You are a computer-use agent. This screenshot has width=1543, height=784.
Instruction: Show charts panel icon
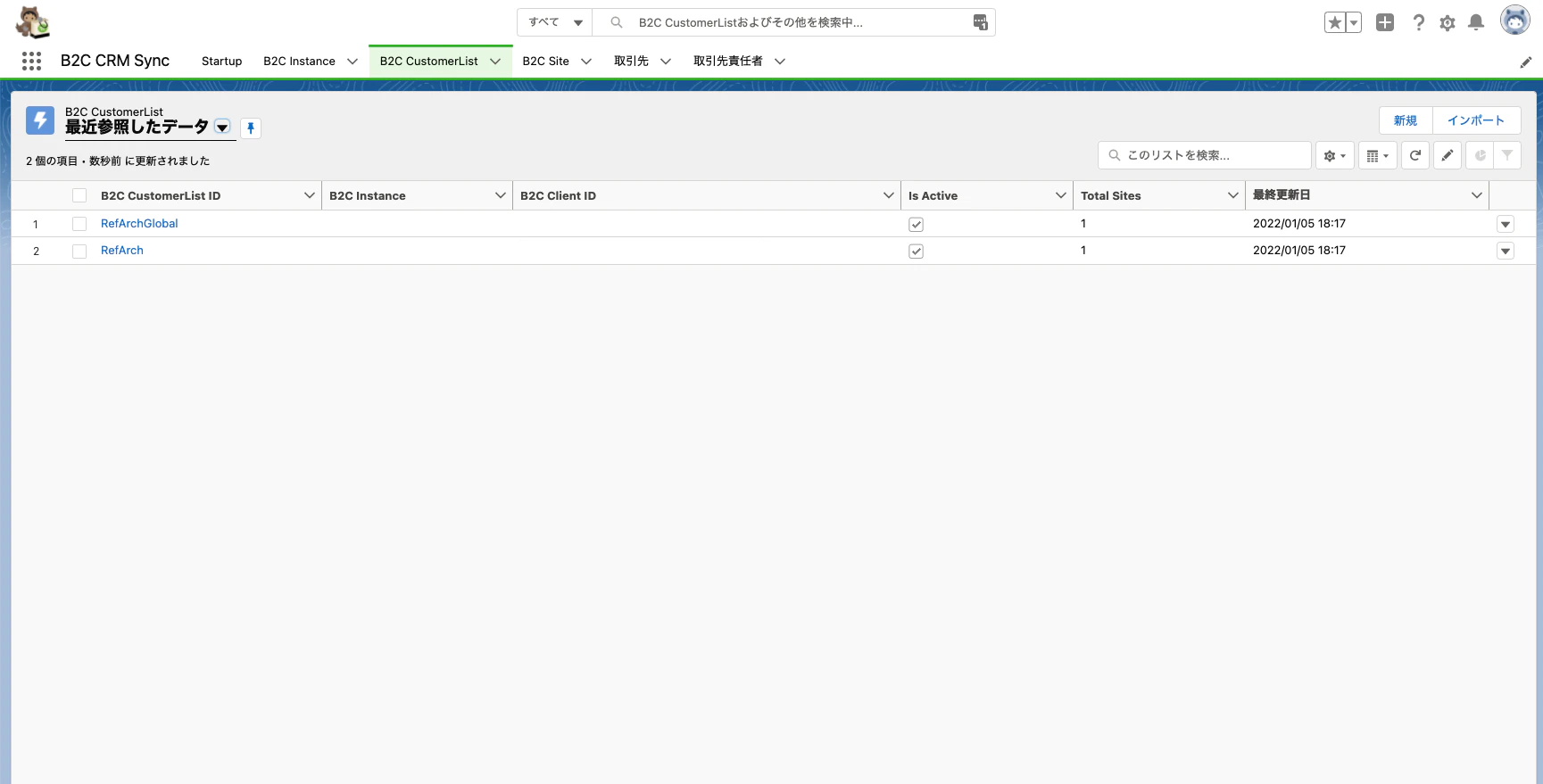[x=1480, y=155]
